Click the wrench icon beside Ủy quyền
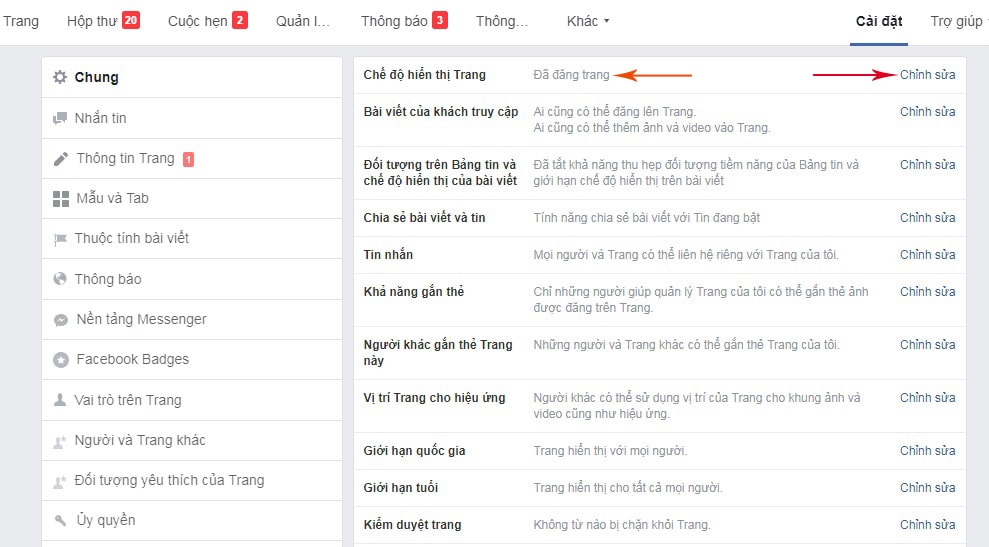The image size is (989, 547). 61,521
